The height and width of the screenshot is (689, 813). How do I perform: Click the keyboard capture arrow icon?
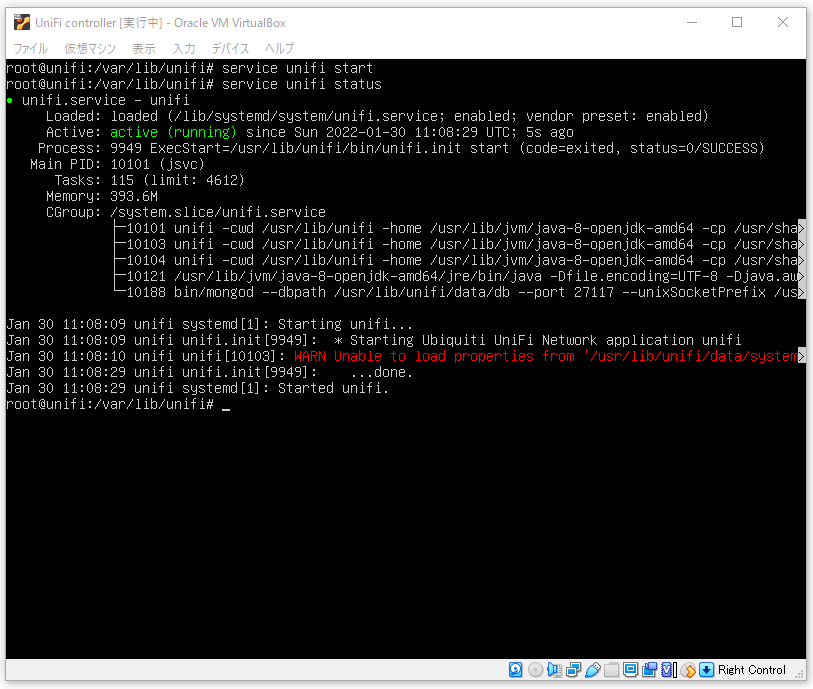[x=706, y=670]
